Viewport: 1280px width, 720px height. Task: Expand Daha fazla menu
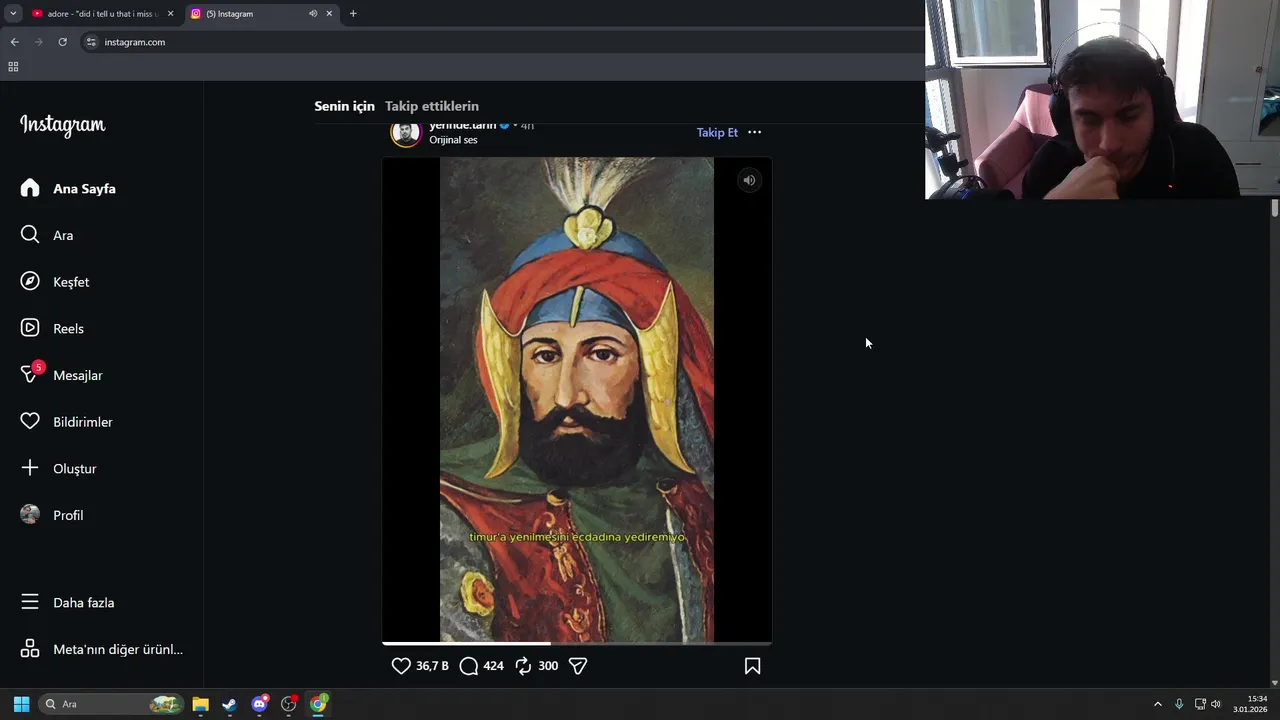[68, 602]
